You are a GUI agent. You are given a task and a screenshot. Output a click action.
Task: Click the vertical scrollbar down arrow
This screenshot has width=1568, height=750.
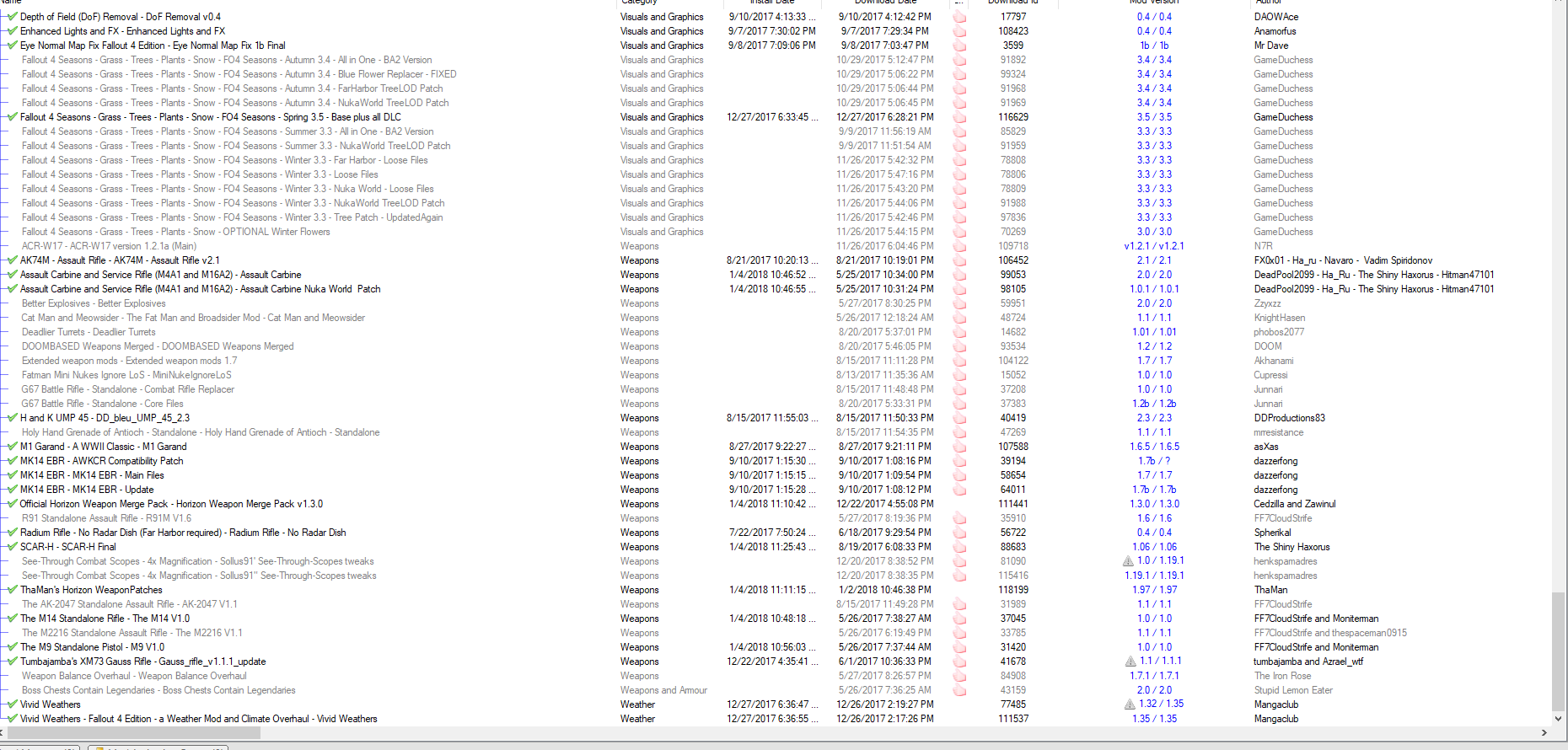[x=1559, y=719]
